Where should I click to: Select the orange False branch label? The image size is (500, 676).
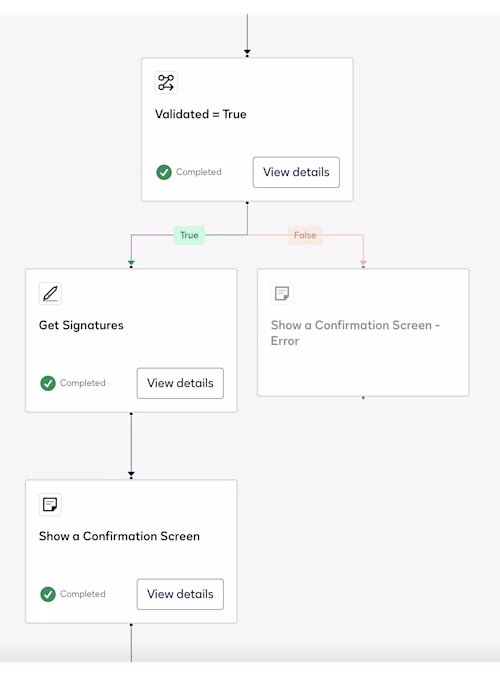pyautogui.click(x=305, y=235)
